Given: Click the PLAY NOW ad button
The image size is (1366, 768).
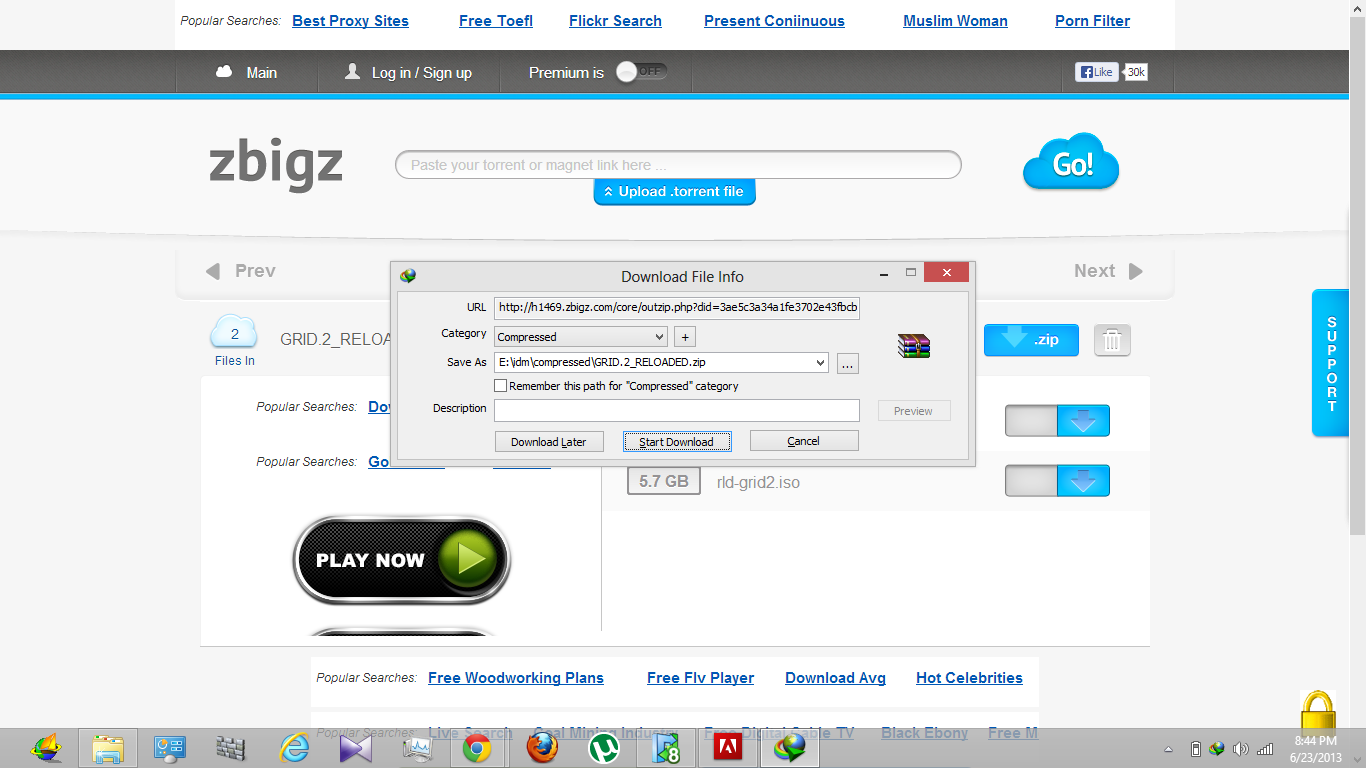Looking at the screenshot, I should click(x=402, y=560).
